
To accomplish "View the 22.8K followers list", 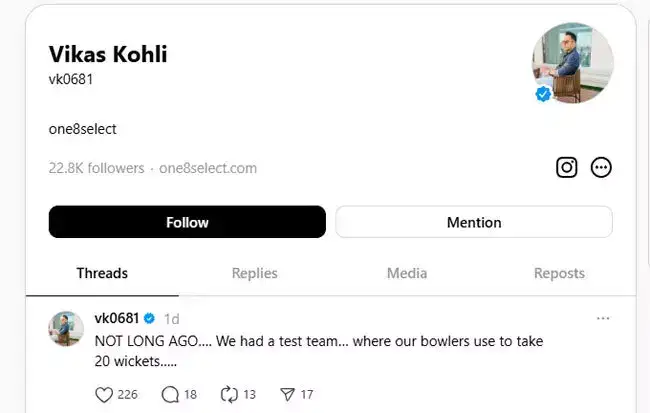I will (x=96, y=168).
